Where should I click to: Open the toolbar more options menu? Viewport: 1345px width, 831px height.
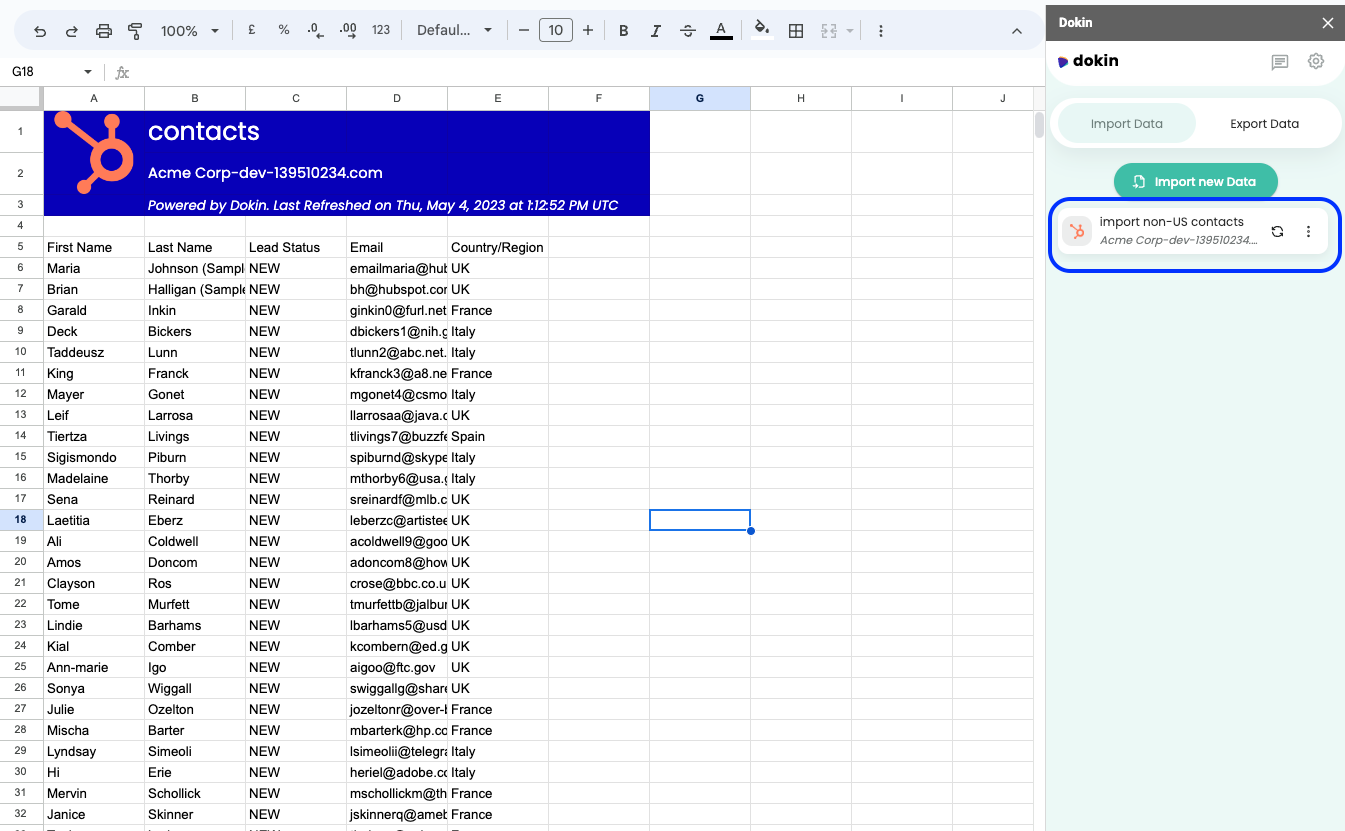(881, 31)
